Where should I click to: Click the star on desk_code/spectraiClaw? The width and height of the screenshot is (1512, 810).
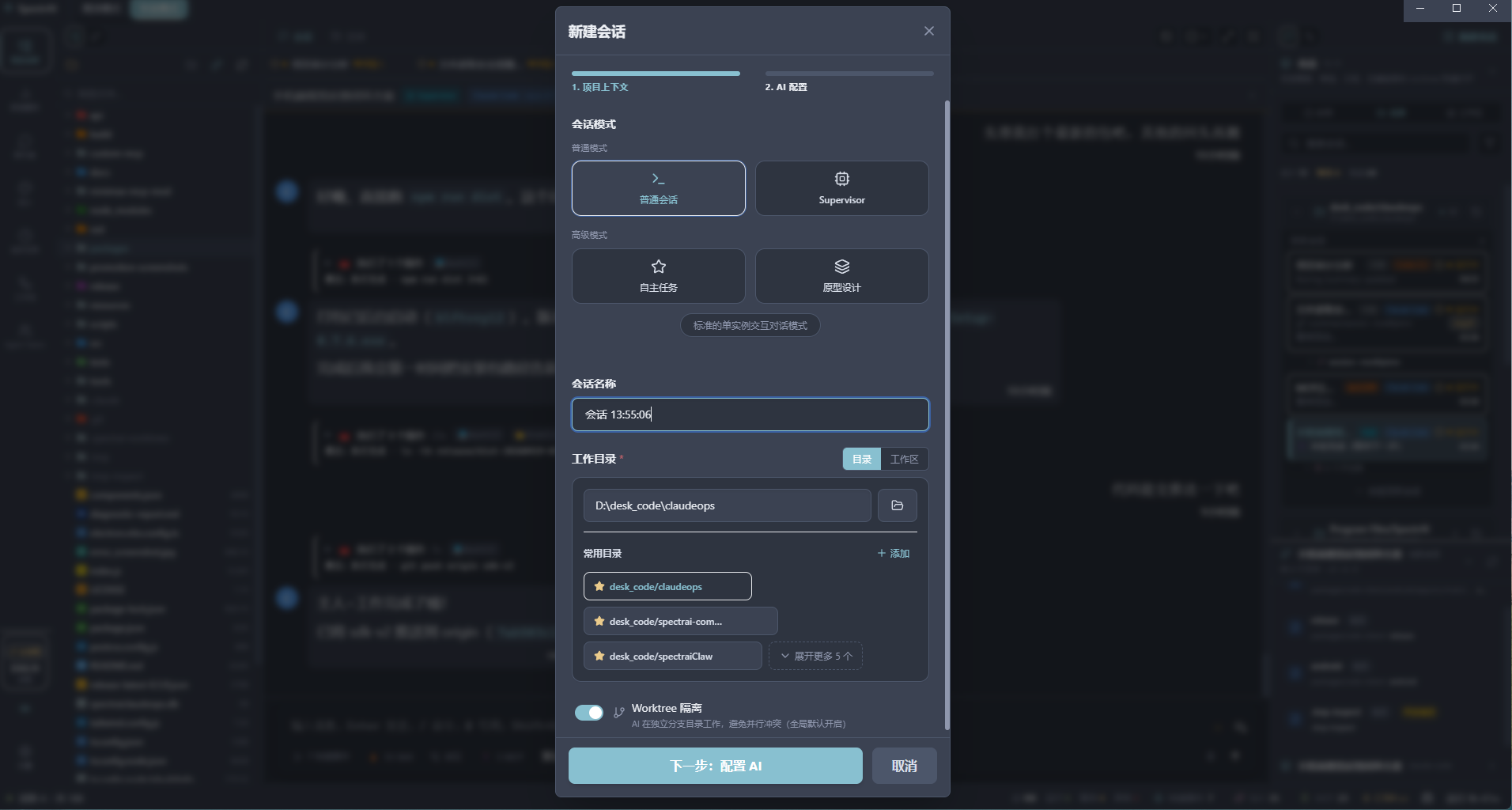click(599, 656)
